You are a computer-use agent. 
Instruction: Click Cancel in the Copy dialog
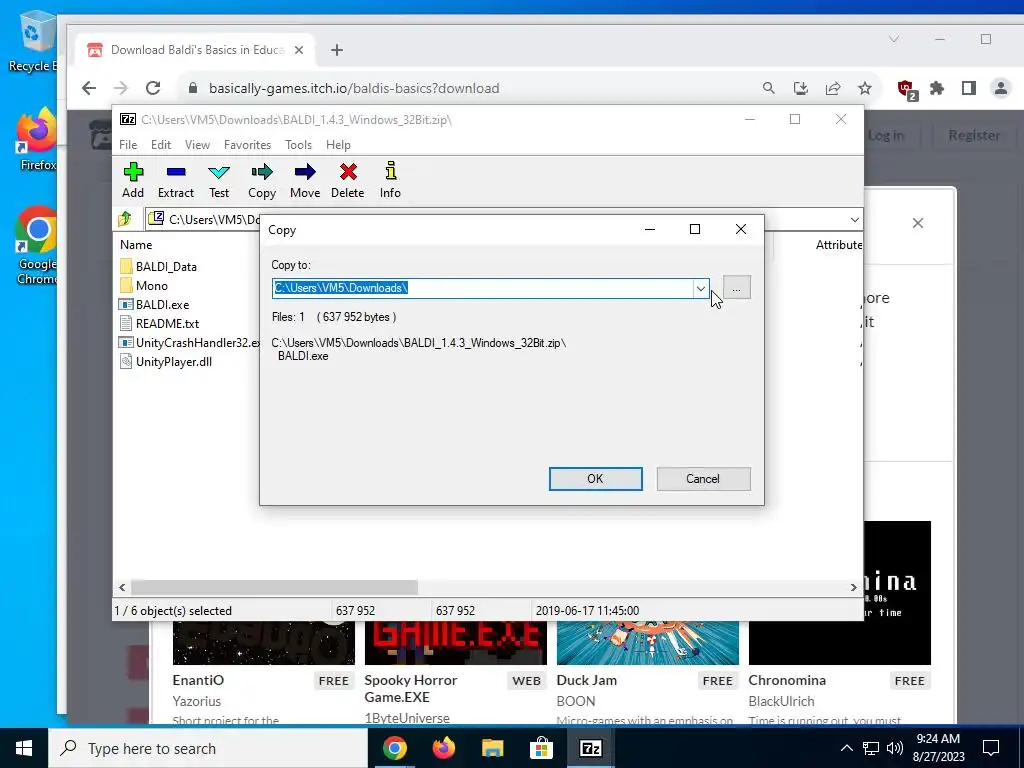coord(703,479)
